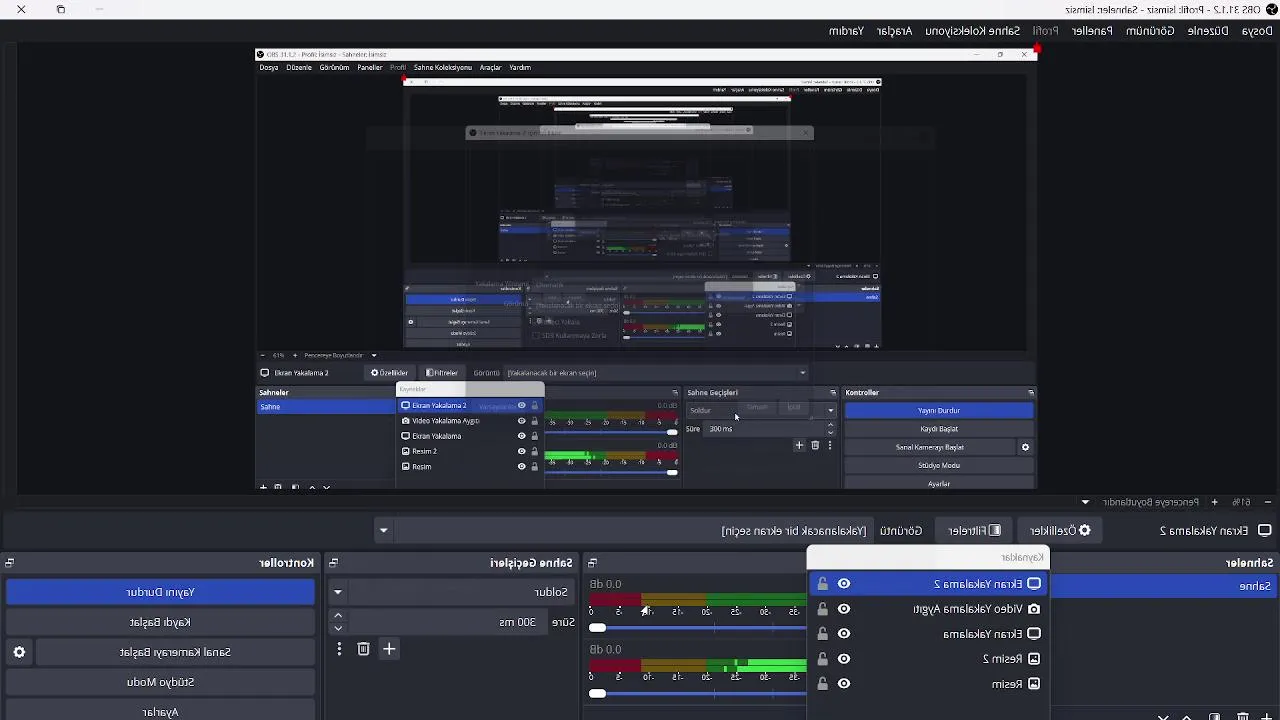The height and width of the screenshot is (720, 1280).
Task: Undock the Kontroller panel
Action: coord(9,563)
